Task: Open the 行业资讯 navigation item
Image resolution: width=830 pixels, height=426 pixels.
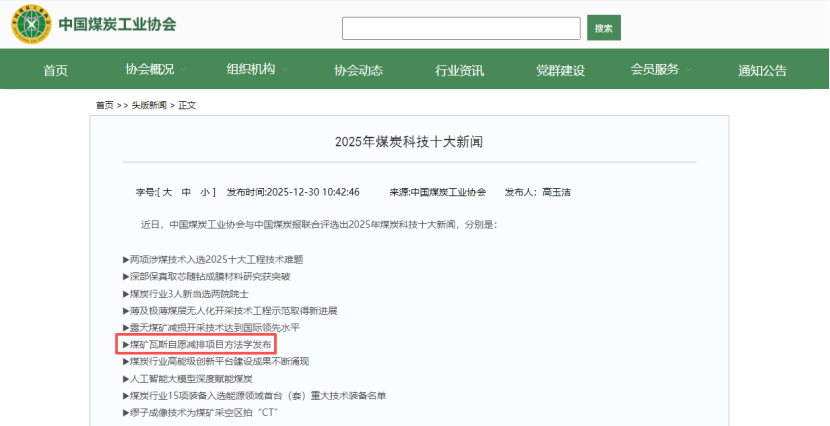Action: (459, 70)
